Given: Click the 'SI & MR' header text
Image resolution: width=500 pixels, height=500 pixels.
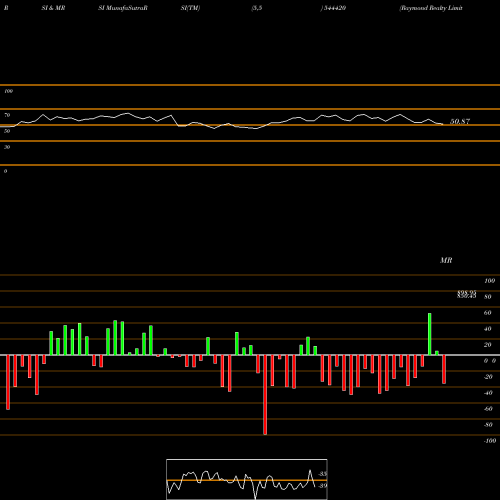Looking at the screenshot, I should [x=53, y=8].
